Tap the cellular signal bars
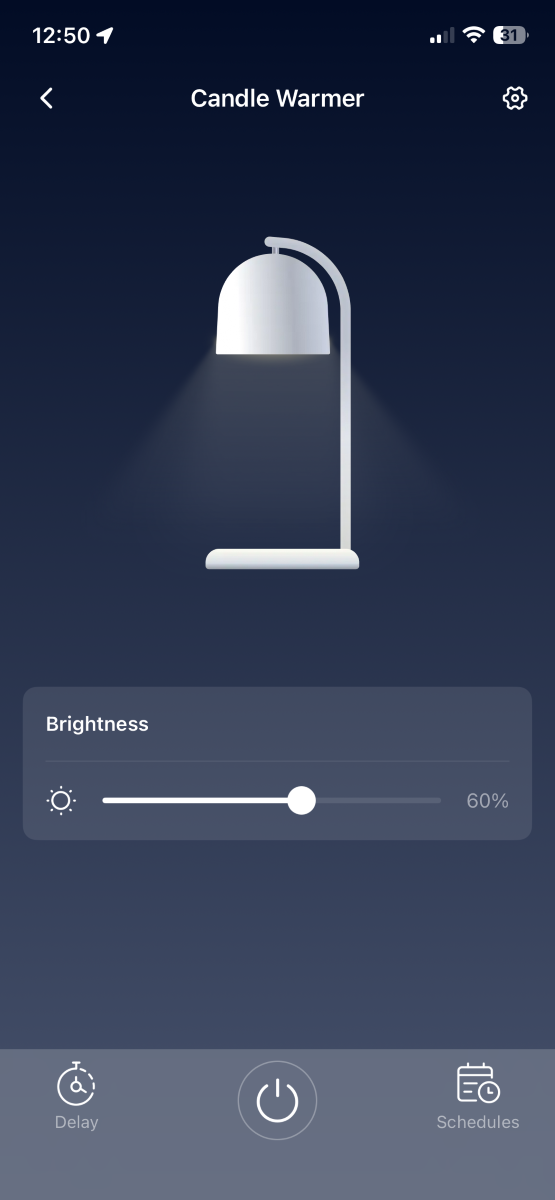The height and width of the screenshot is (1200, 555). [x=442, y=36]
